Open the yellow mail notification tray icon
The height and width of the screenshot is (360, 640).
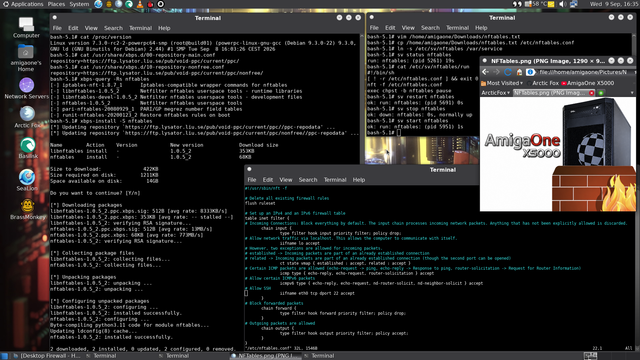[551, 4]
